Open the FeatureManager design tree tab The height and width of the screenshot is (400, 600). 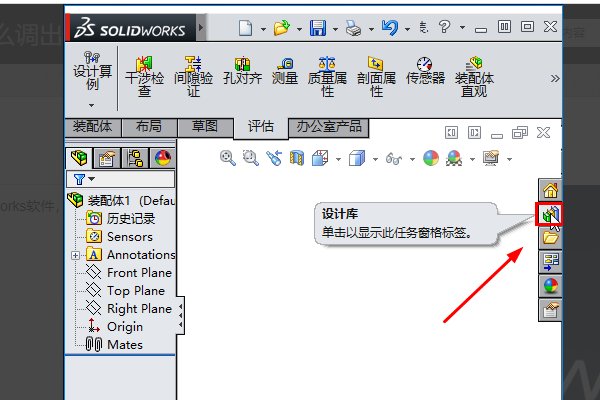(79, 158)
